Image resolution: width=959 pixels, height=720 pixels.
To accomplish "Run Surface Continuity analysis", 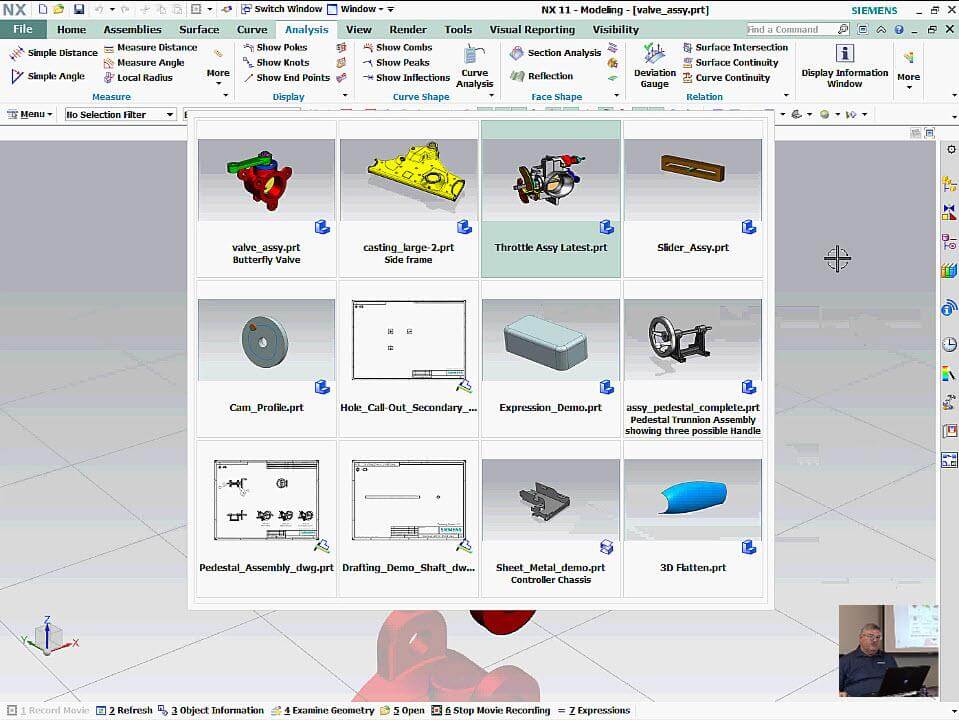I will pyautogui.click(x=730, y=62).
